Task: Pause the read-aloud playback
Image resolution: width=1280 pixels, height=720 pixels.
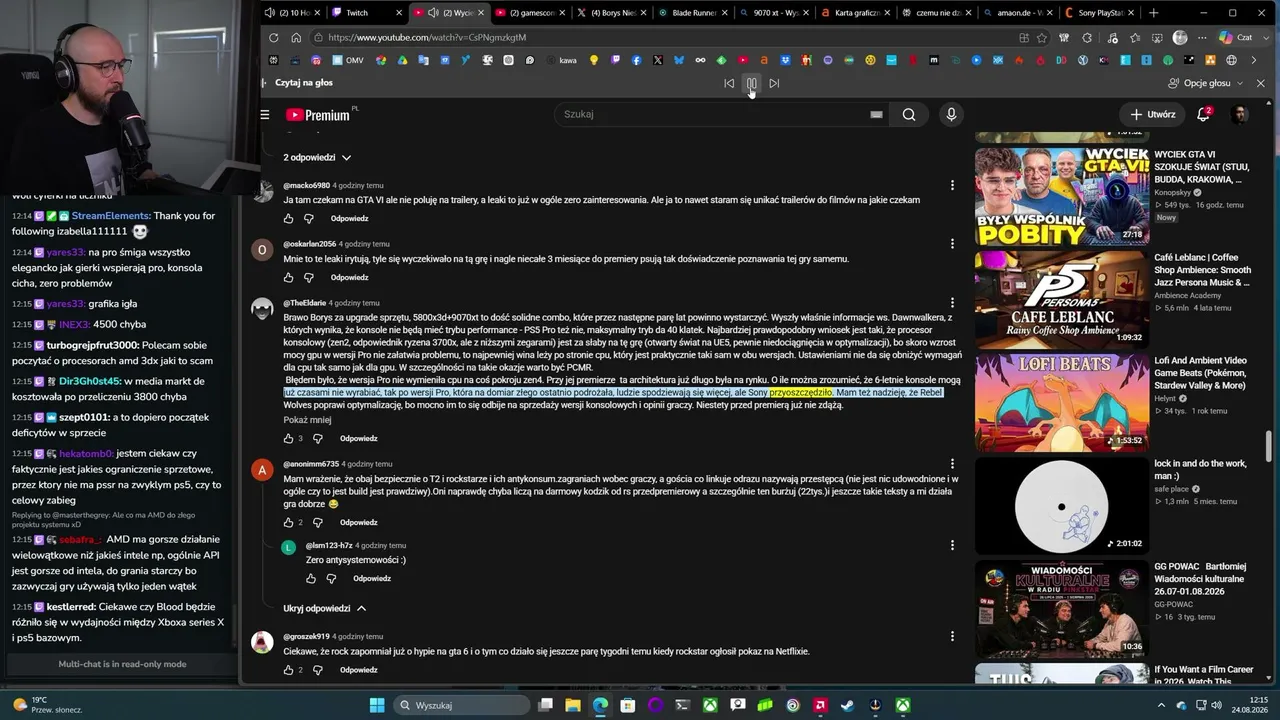Action: click(751, 83)
